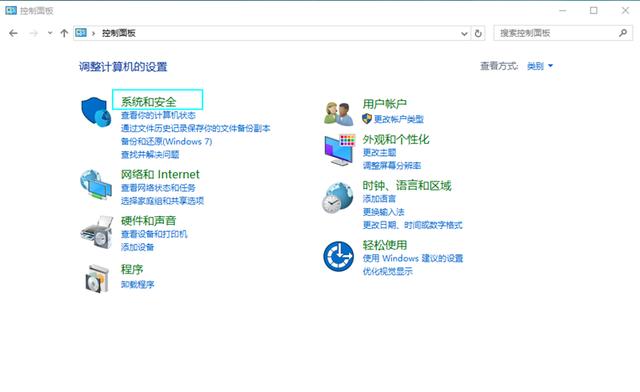Open the 用户帐户 category
This screenshot has height=392, width=640.
[x=384, y=104]
